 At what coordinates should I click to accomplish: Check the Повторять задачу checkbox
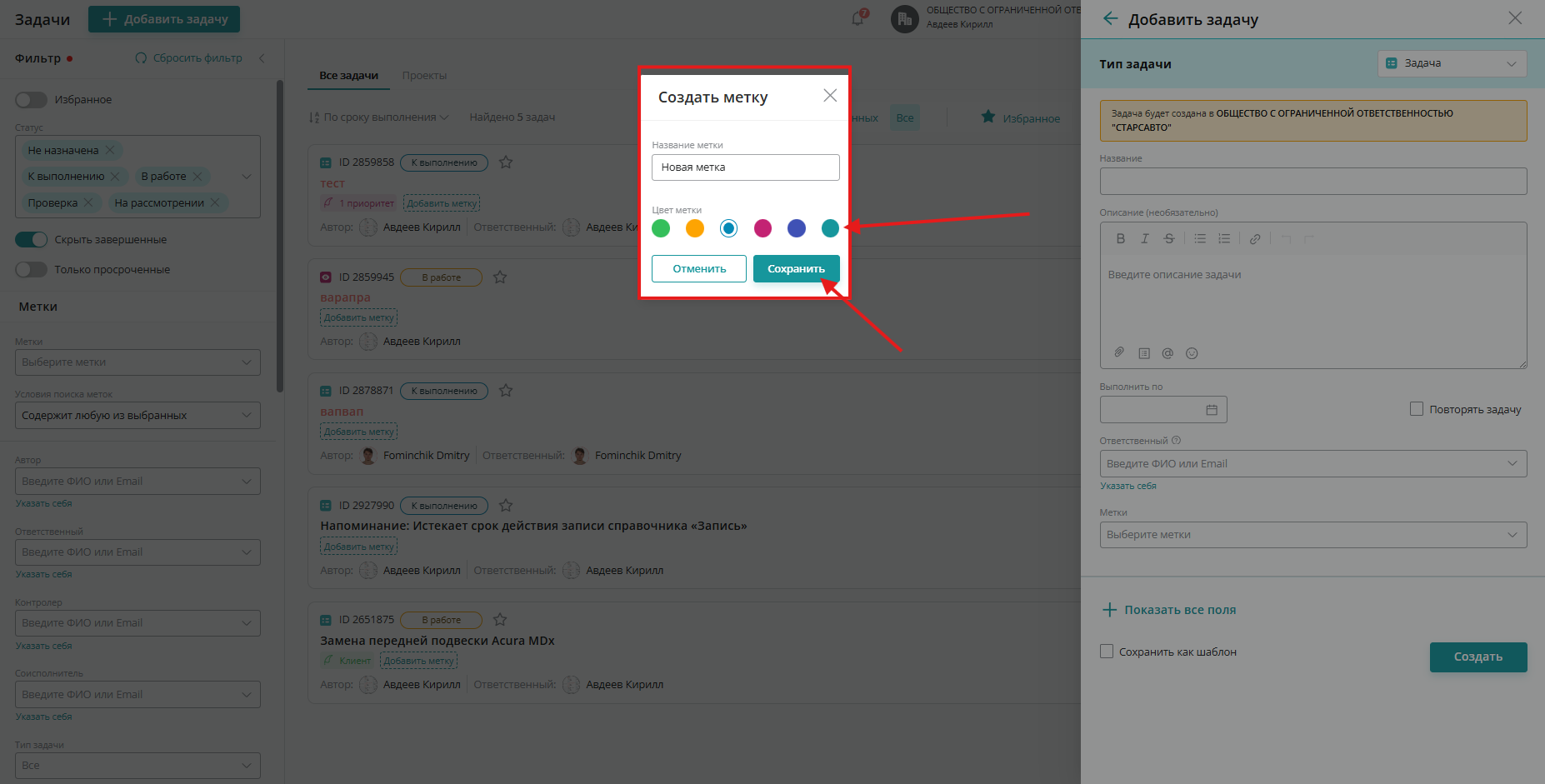[x=1416, y=409]
